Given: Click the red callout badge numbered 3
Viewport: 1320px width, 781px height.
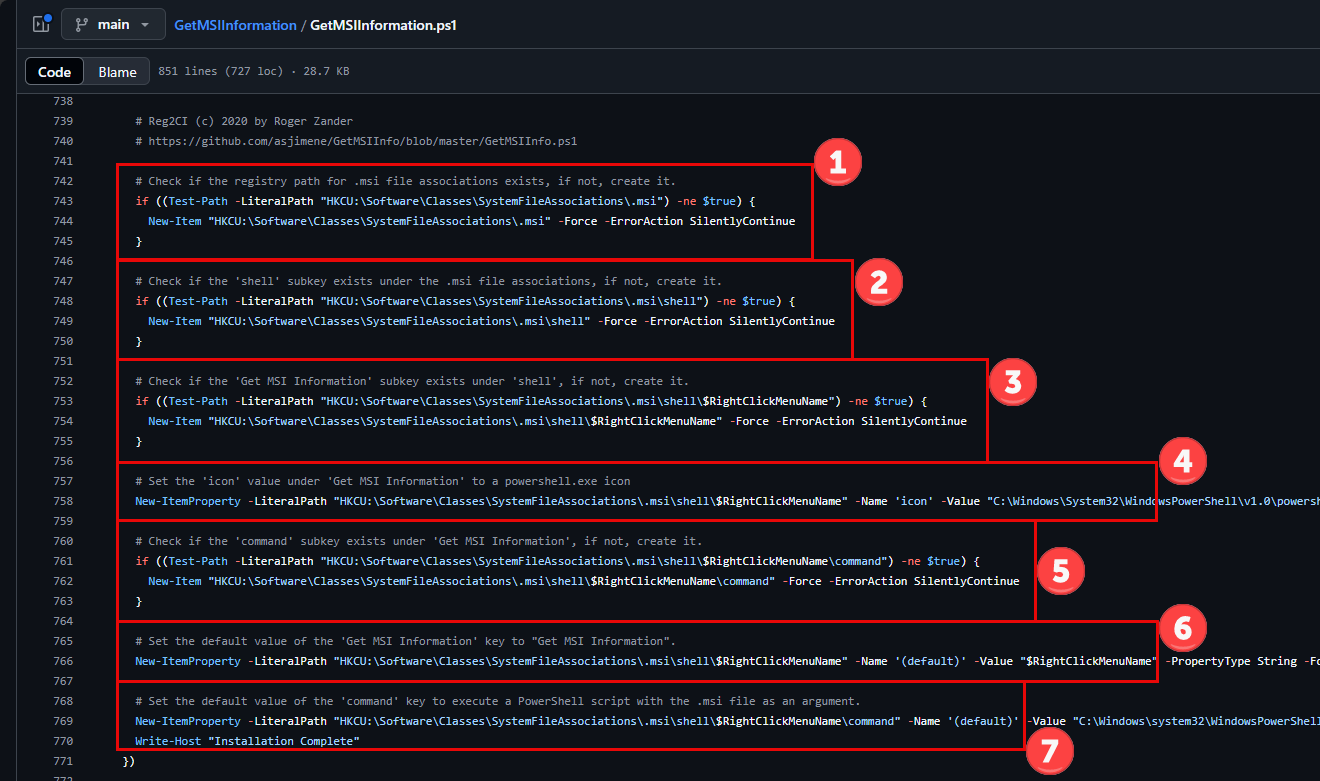Looking at the screenshot, I should [x=1012, y=381].
